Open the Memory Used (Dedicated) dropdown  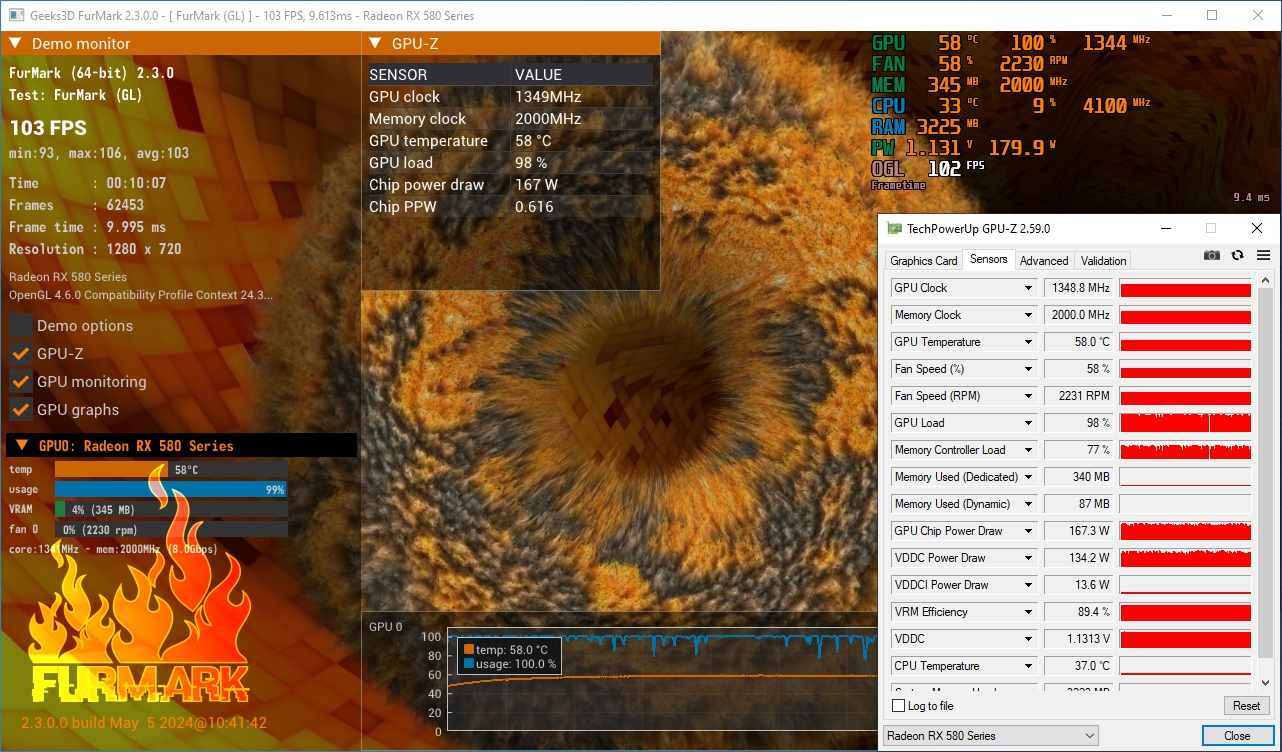[x=1028, y=477]
